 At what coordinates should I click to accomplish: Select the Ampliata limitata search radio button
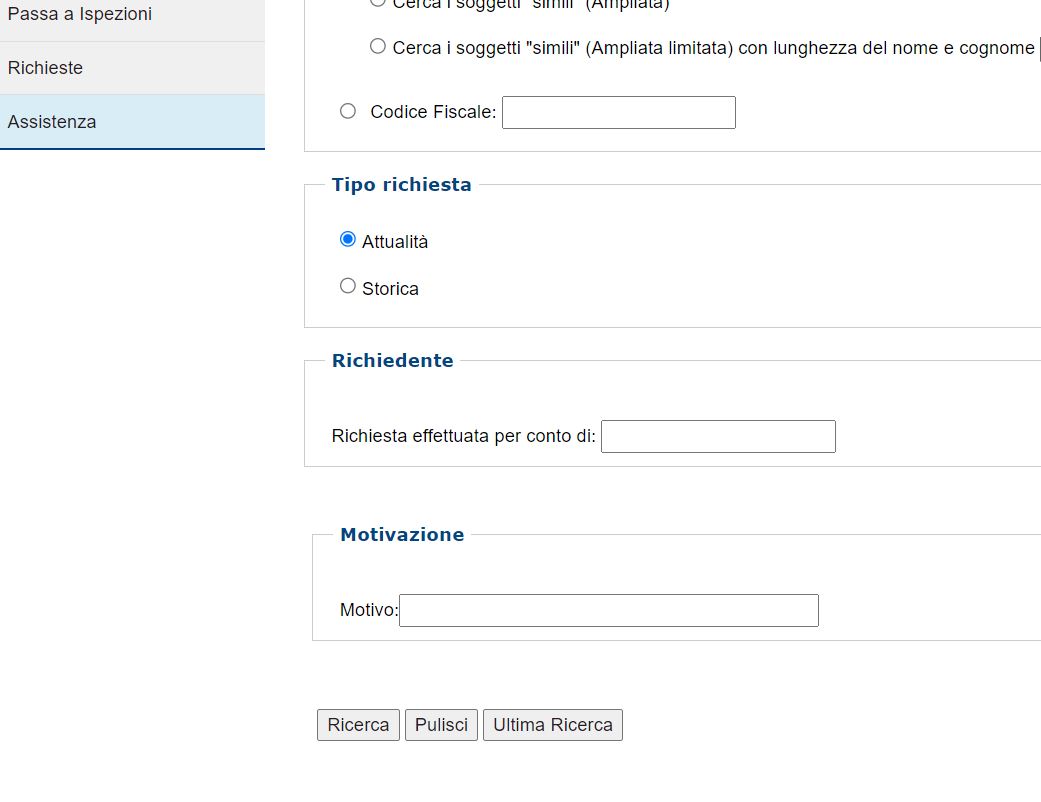[377, 46]
